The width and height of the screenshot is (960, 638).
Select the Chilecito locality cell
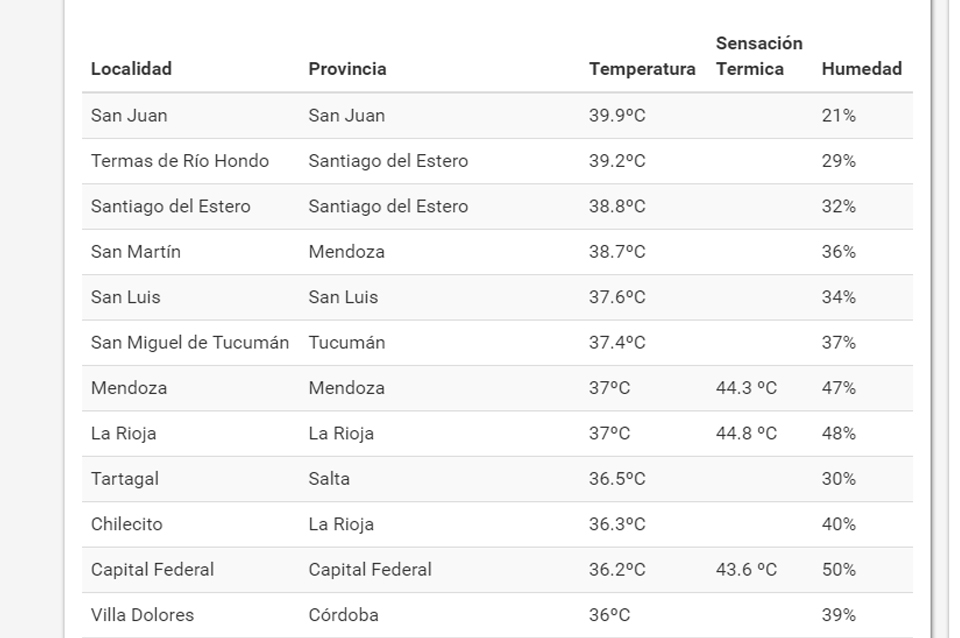click(x=126, y=524)
